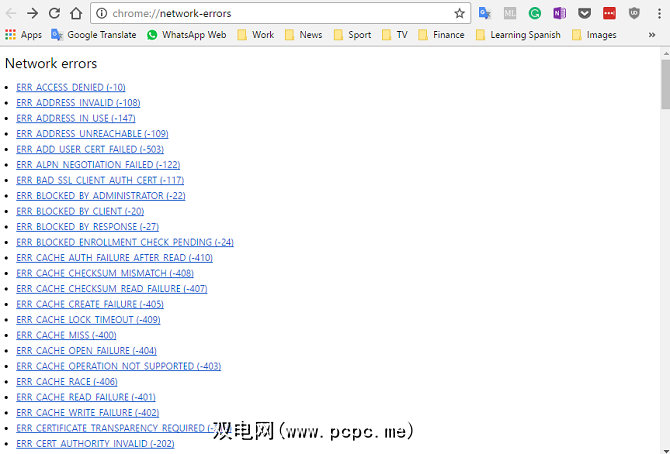Bookmark this page with the star icon
The width and height of the screenshot is (670, 454).
click(459, 13)
